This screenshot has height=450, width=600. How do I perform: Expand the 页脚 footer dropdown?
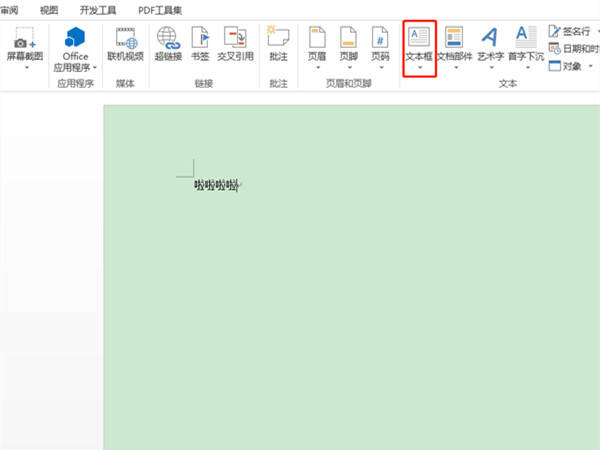pyautogui.click(x=349, y=49)
